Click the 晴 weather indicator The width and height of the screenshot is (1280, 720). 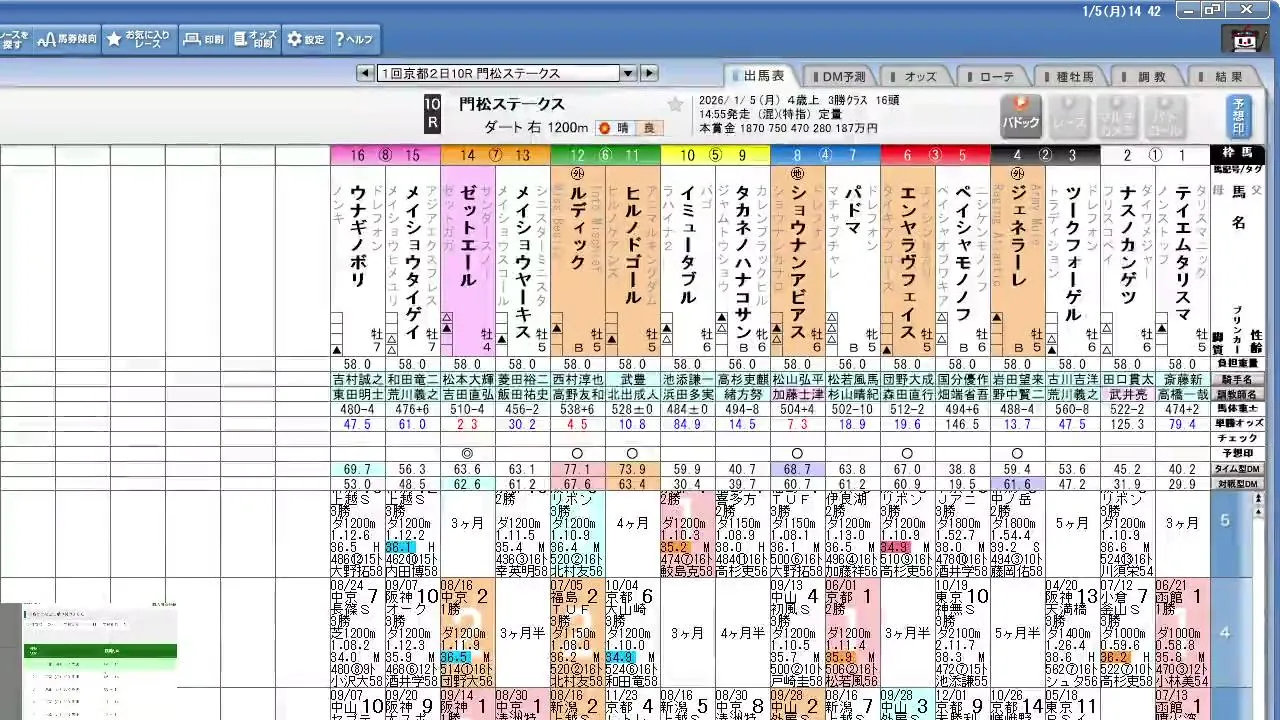coord(616,127)
